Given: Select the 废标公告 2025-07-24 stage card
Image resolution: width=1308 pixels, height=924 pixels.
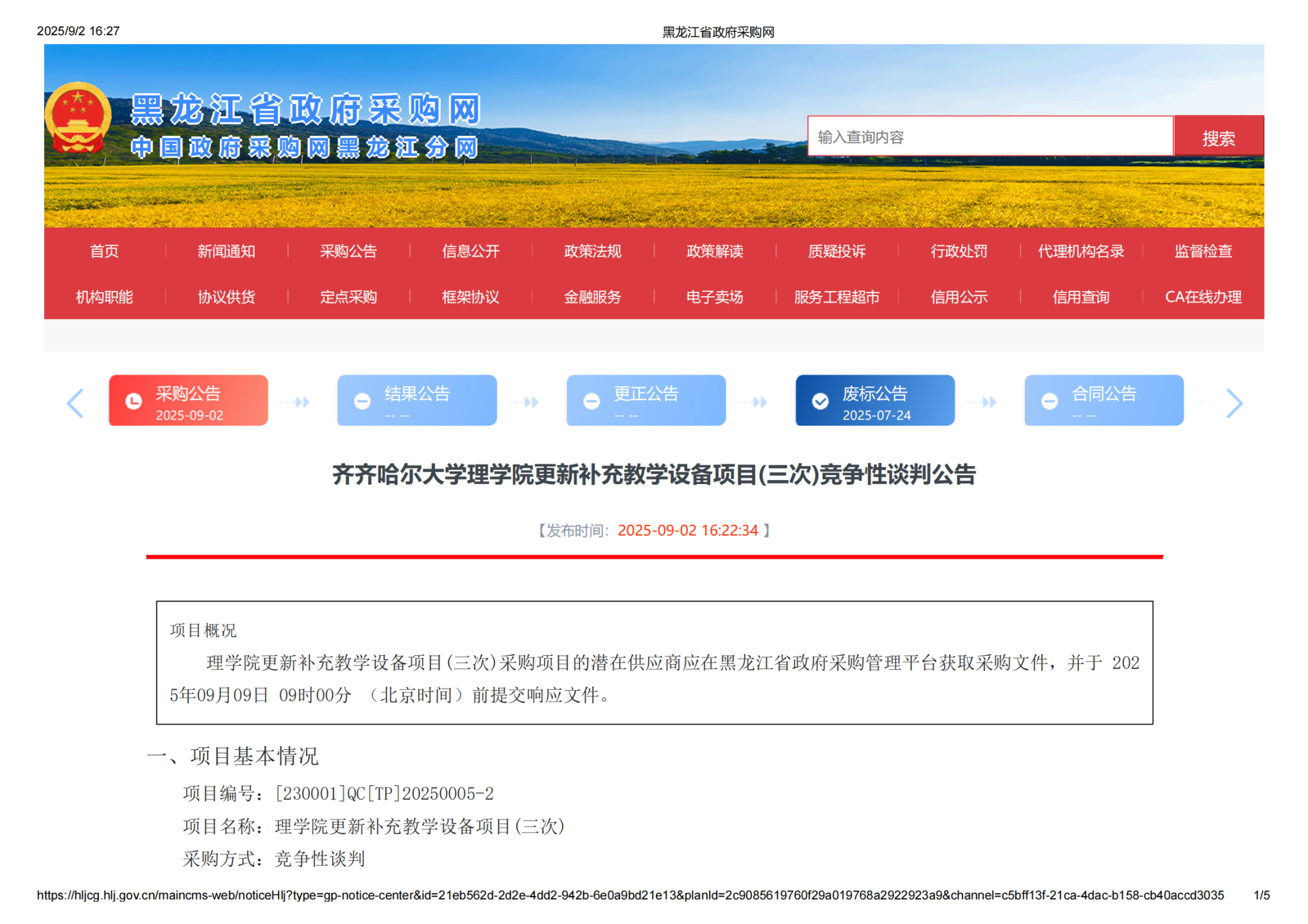Looking at the screenshot, I should pos(874,400).
